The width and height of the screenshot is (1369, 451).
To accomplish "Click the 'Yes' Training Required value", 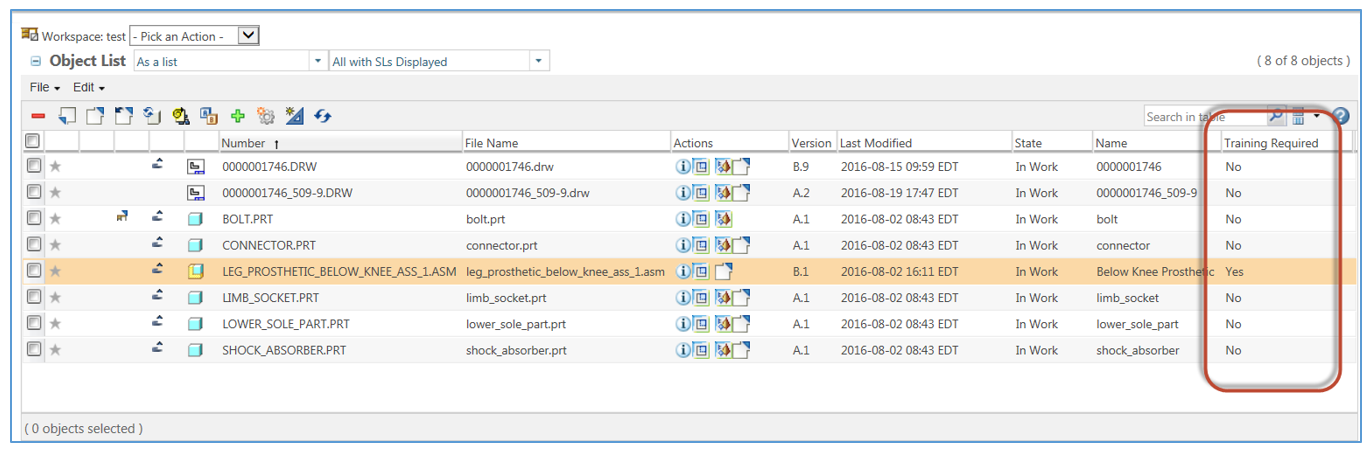I will pyautogui.click(x=1234, y=271).
